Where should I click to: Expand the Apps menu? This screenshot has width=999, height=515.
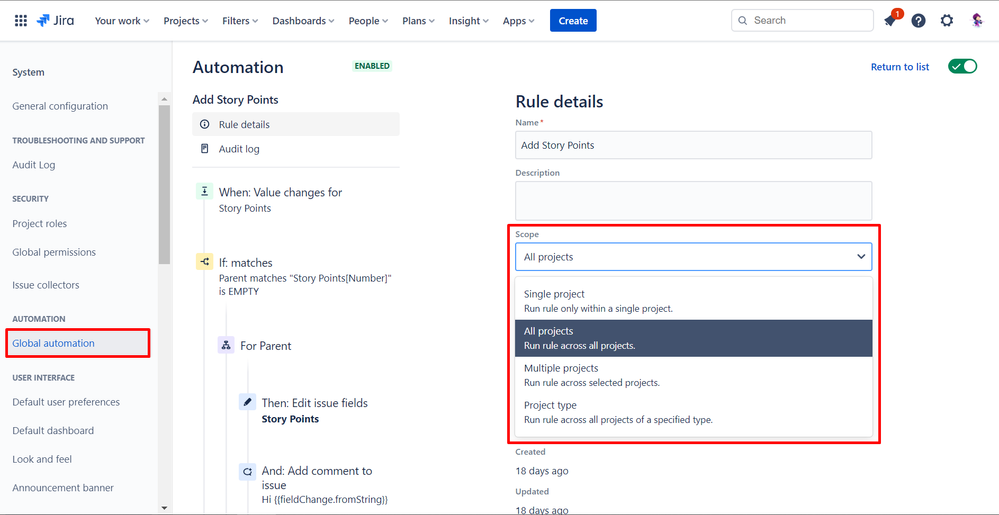(x=519, y=20)
